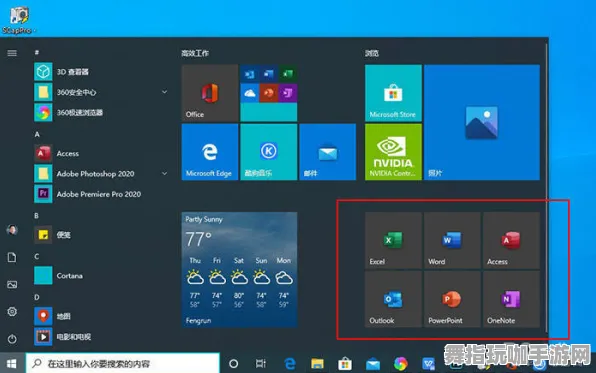The height and width of the screenshot is (373, 596).
Task: Open the Power options button
Action: tap(12, 339)
